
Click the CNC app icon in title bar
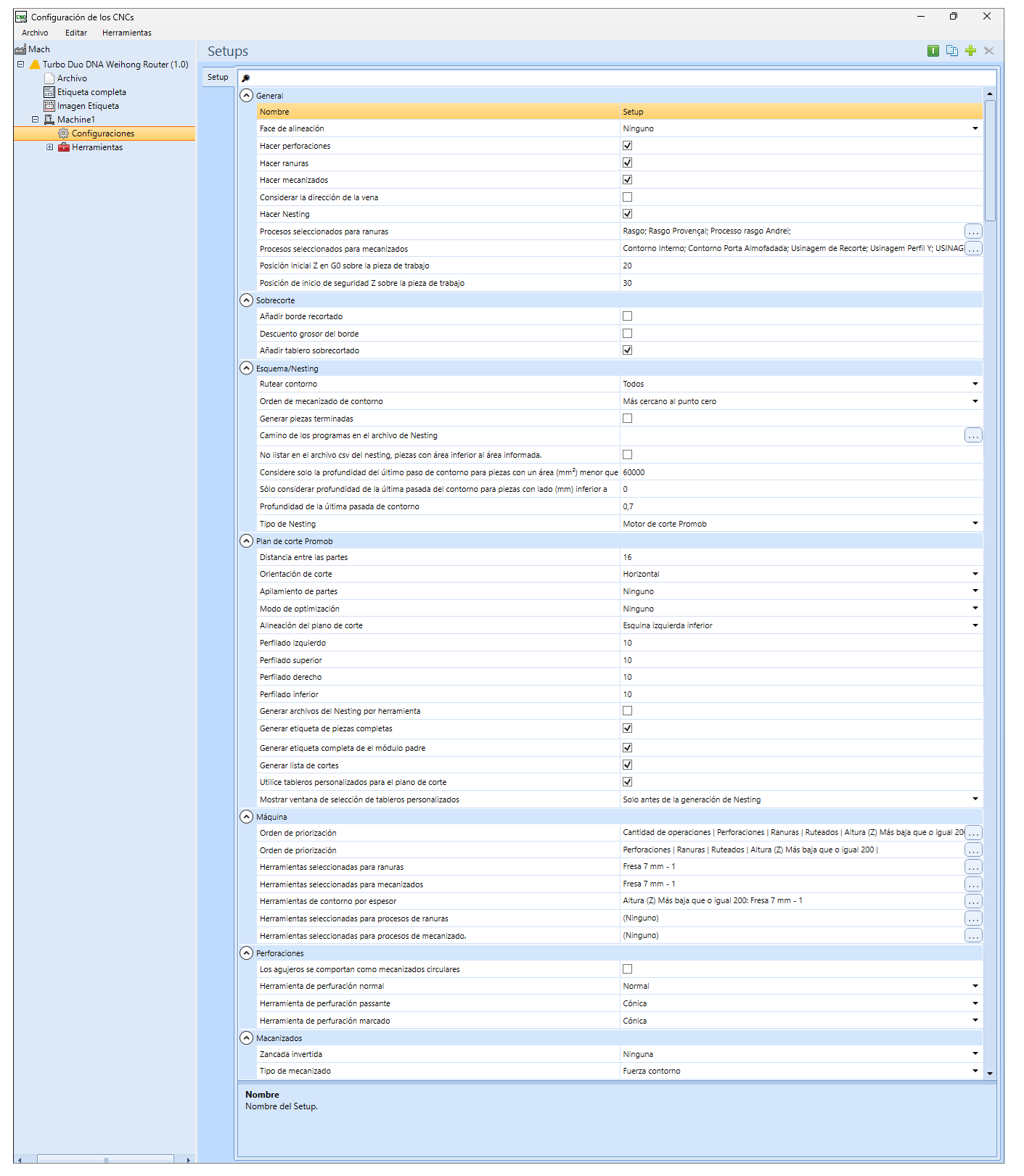click(x=21, y=17)
